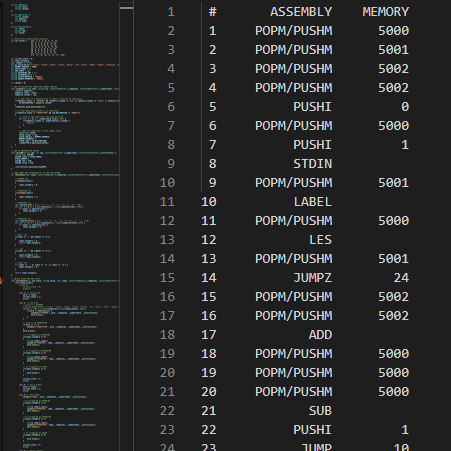The image size is (451, 451).
Task: Click the partially visible JUMP instruction
Action: pyautogui.click(x=317, y=447)
